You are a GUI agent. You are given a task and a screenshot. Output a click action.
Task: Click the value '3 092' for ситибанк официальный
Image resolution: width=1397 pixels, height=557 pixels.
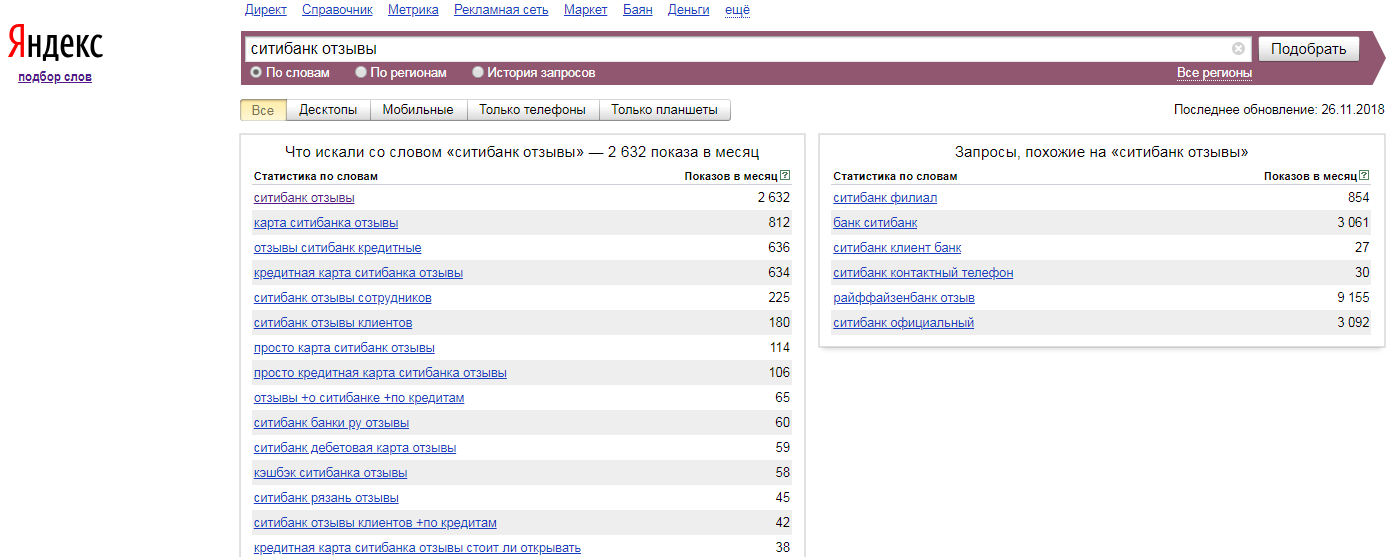tap(1353, 323)
